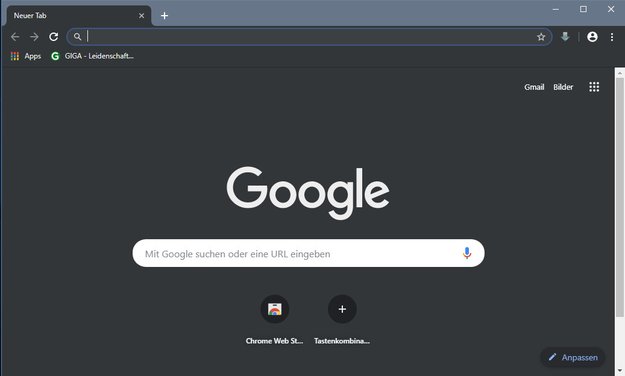This screenshot has width=625, height=376.
Task: Open the Google apps grid
Action: (x=594, y=87)
